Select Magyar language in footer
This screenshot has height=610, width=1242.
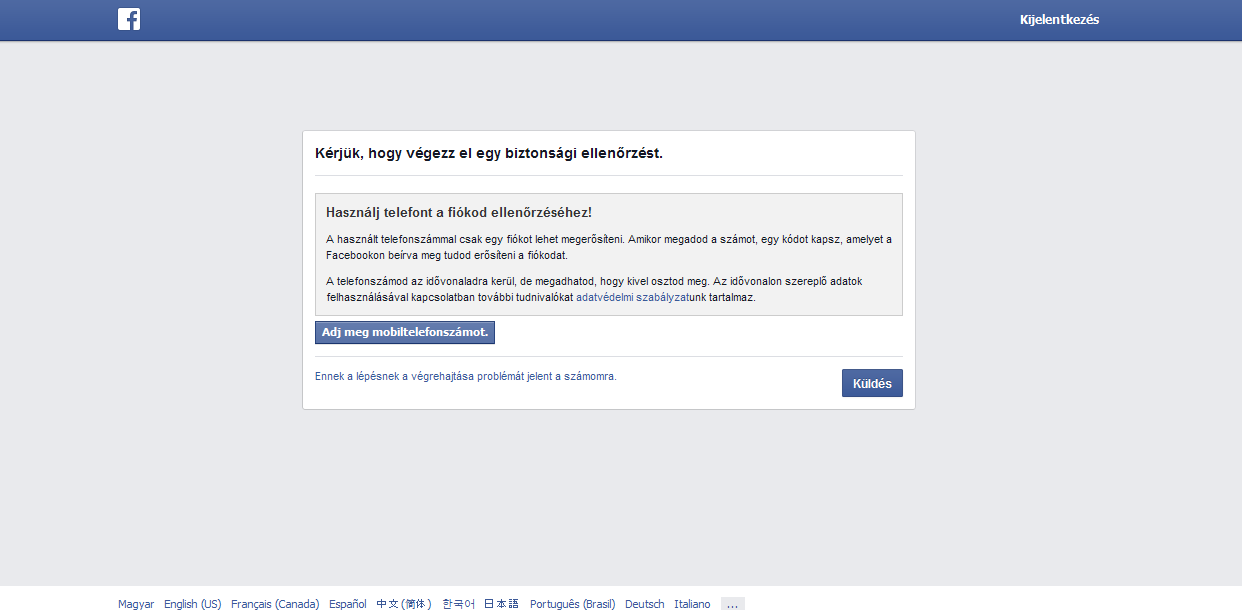136,604
